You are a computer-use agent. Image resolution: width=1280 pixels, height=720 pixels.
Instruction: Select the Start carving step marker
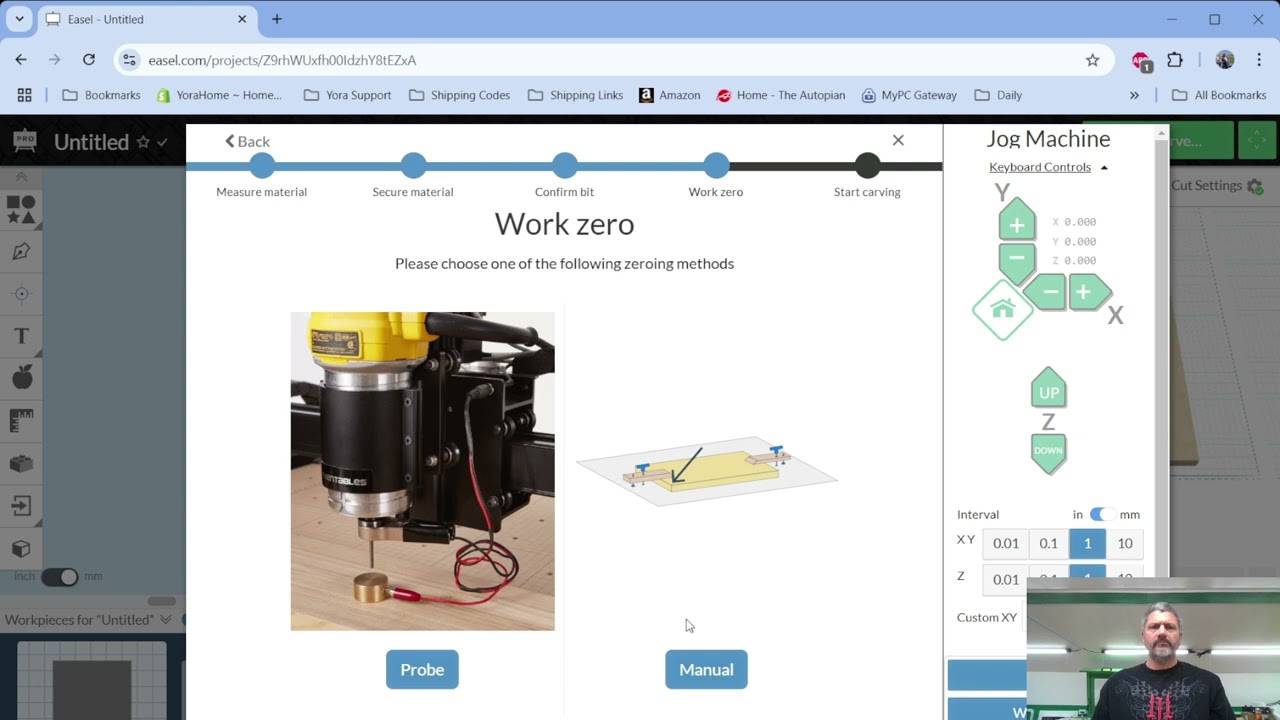pos(867,166)
